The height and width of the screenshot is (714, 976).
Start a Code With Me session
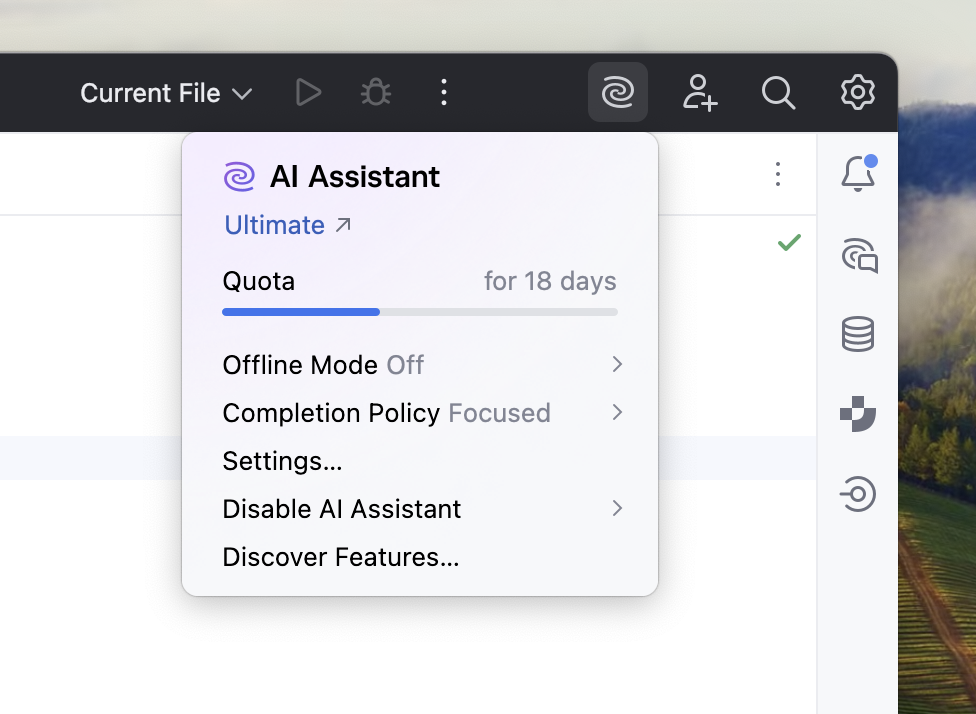point(699,92)
